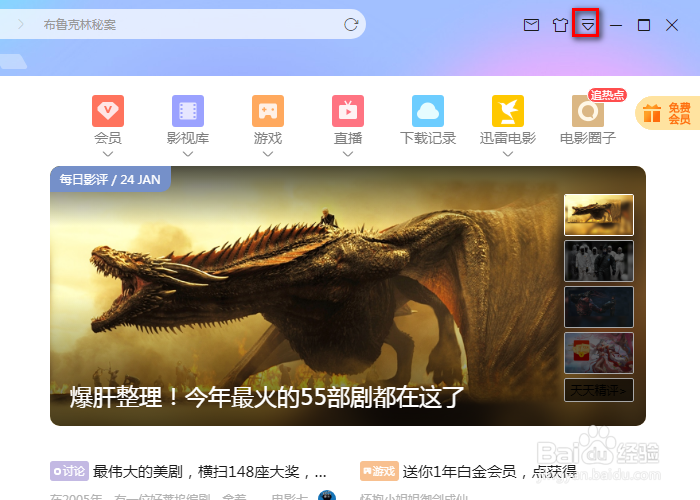700x500 pixels.
Task: Click the 每日影评 / 24 JAN label
Action: (110, 179)
